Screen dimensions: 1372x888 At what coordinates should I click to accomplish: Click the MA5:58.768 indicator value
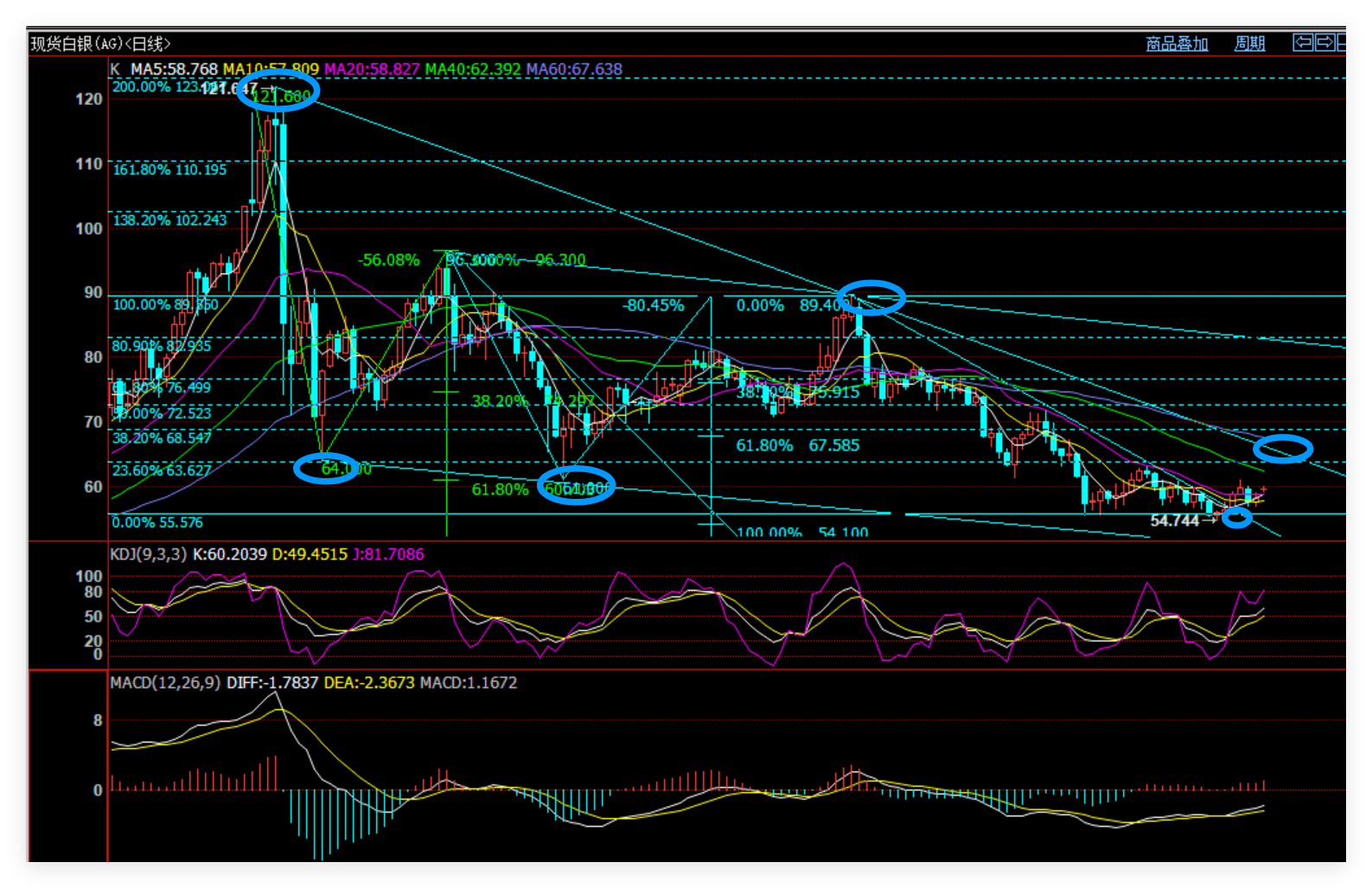click(174, 69)
